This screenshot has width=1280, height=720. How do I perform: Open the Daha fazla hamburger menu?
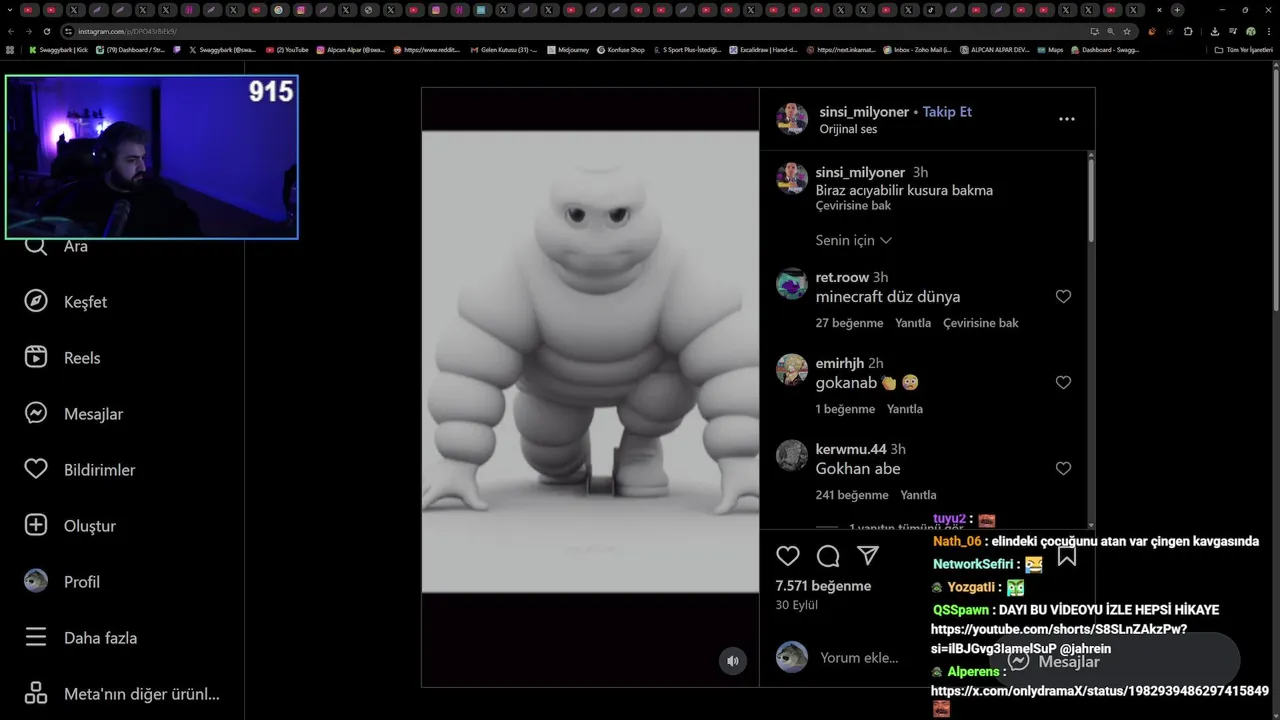(x=81, y=638)
